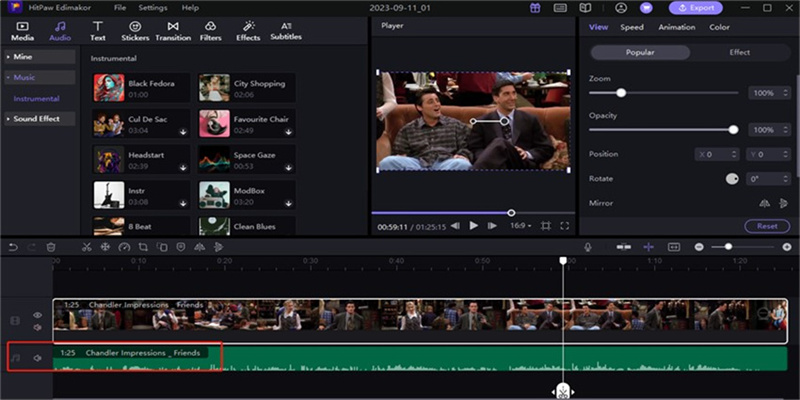Lock the video track icon
This screenshot has height=400, width=800.
point(15,321)
